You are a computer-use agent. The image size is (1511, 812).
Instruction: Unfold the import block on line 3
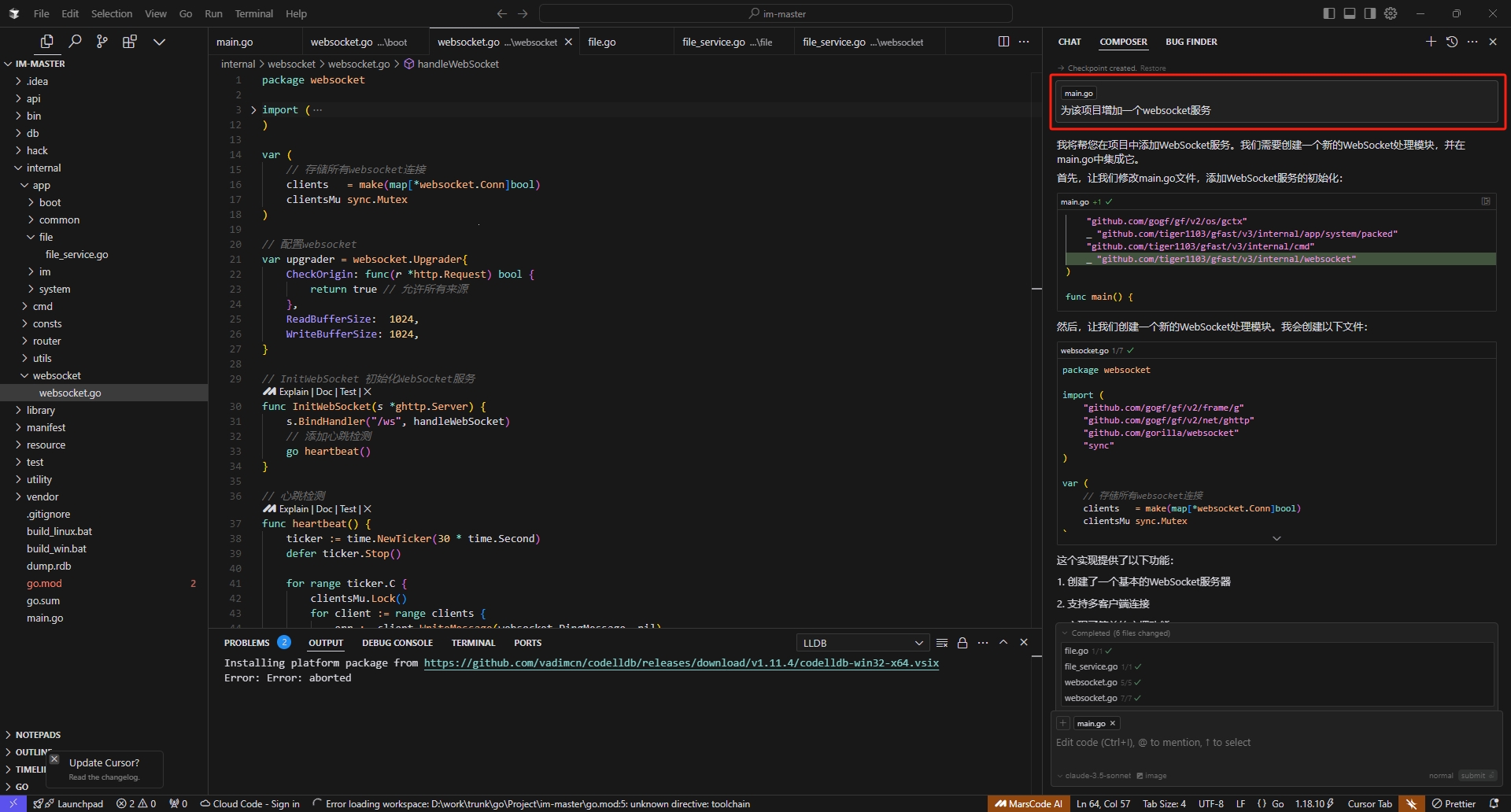(x=253, y=110)
